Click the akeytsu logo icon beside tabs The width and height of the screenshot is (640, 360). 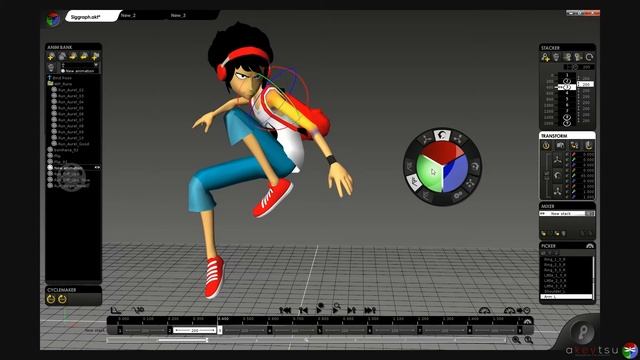(53, 19)
